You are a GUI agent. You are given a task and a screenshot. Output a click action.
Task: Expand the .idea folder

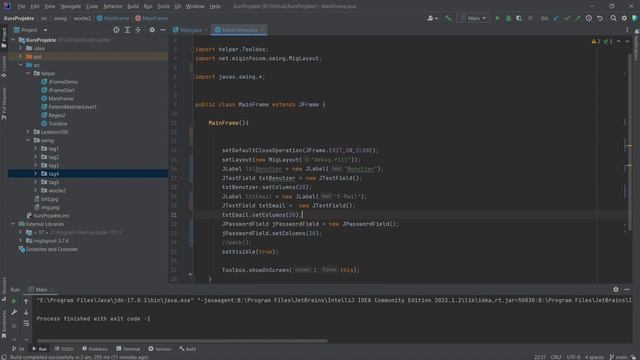pyautogui.click(x=20, y=48)
